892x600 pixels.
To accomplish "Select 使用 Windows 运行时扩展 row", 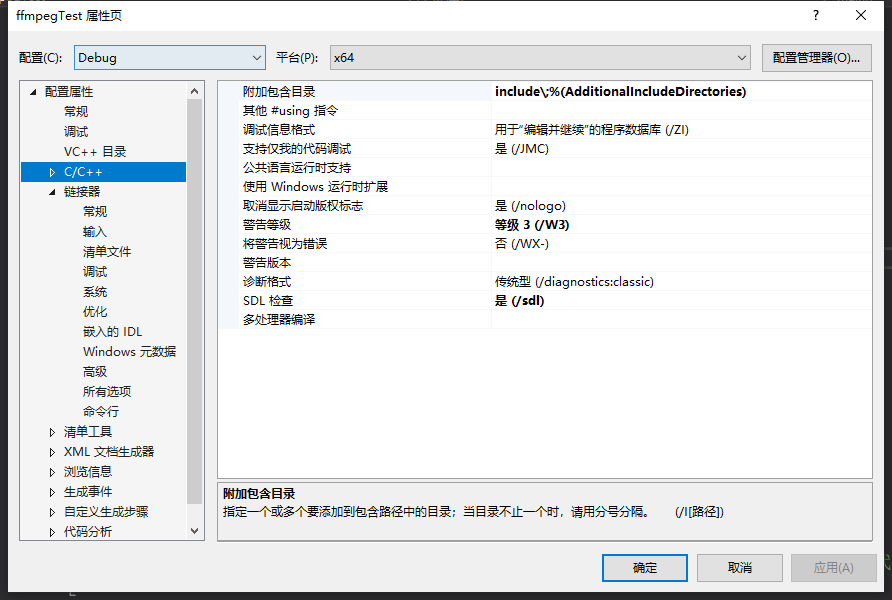I will point(545,187).
